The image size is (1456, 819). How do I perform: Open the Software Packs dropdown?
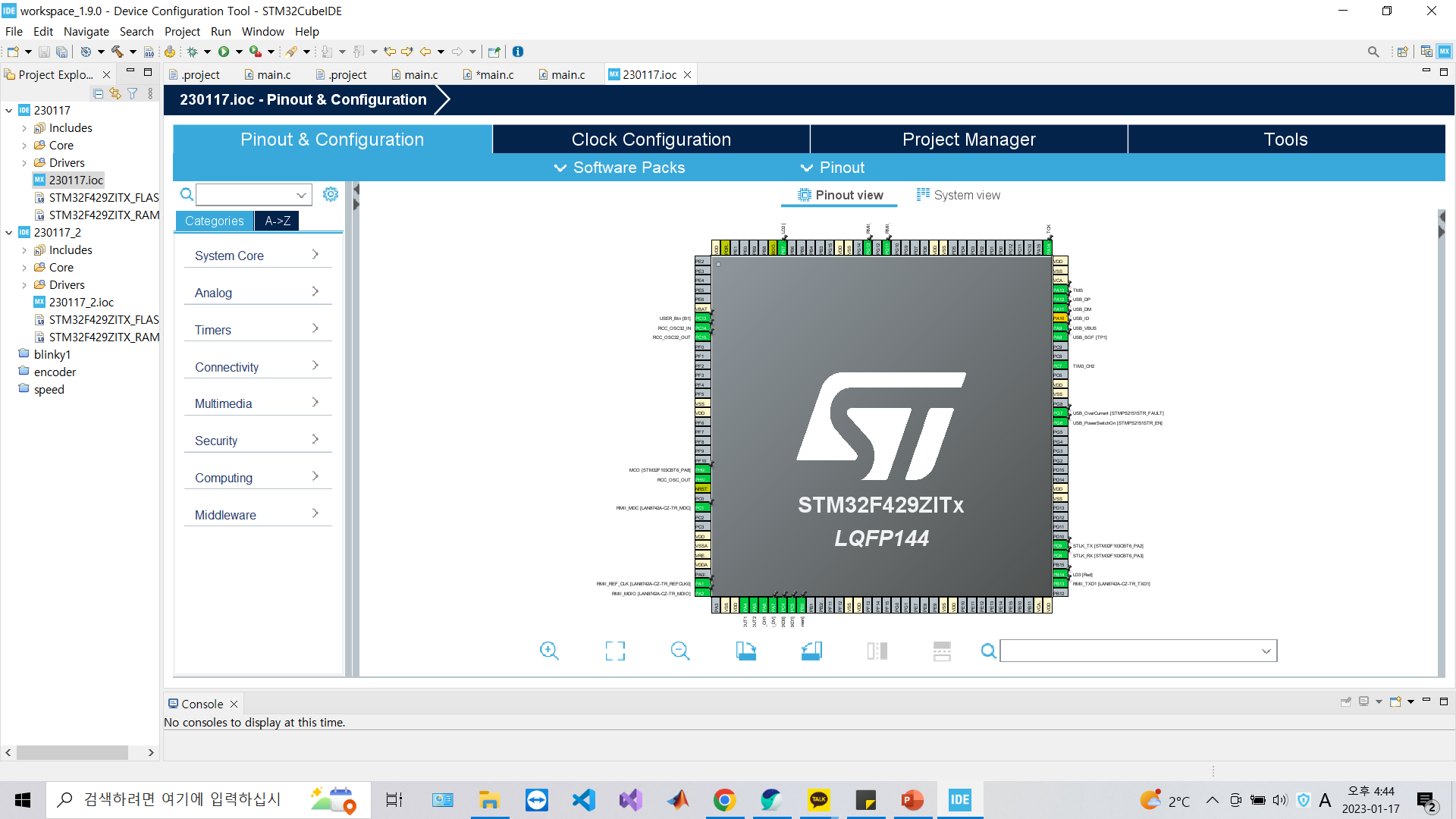(x=620, y=168)
